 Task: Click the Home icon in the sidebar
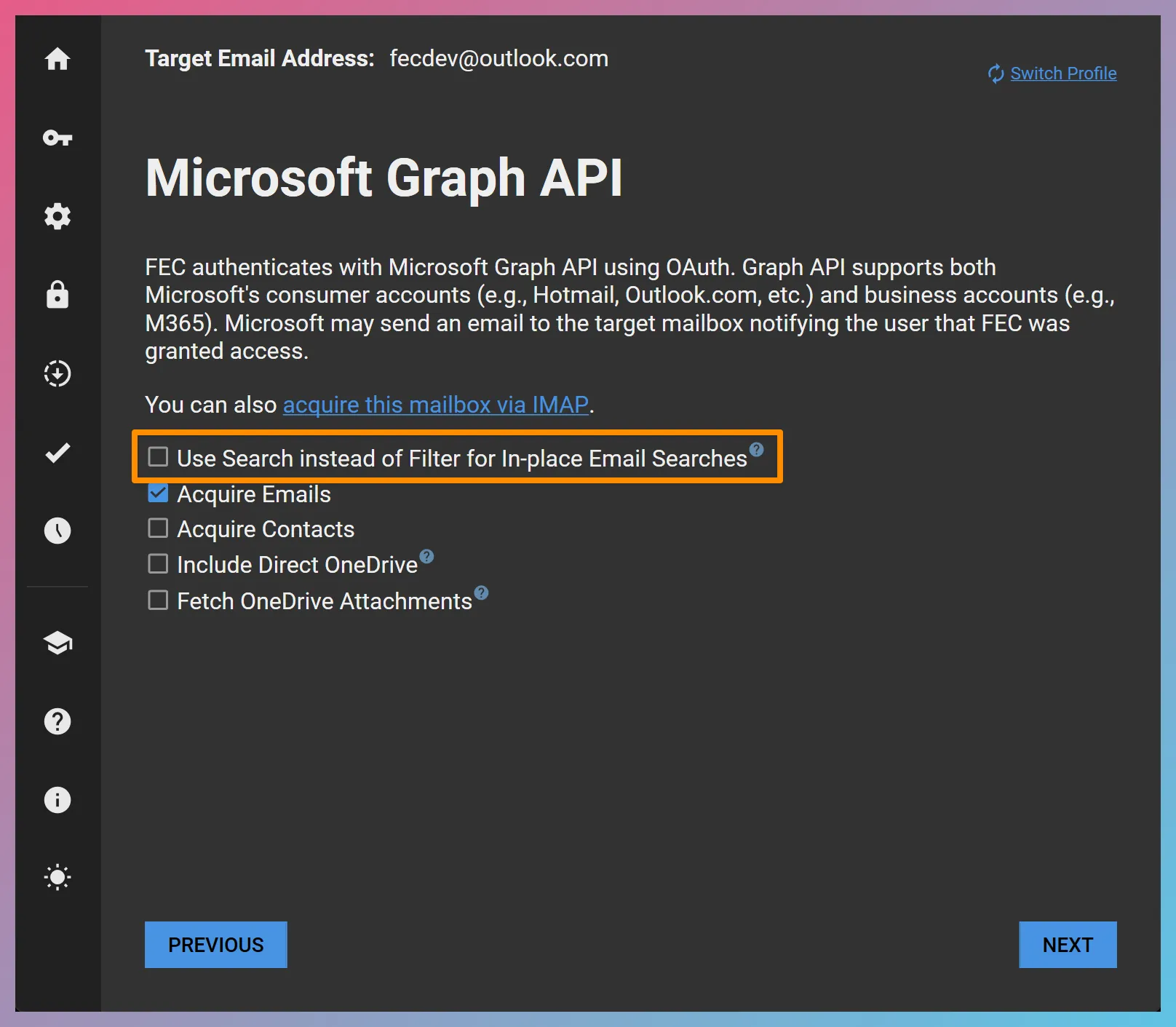(57, 59)
